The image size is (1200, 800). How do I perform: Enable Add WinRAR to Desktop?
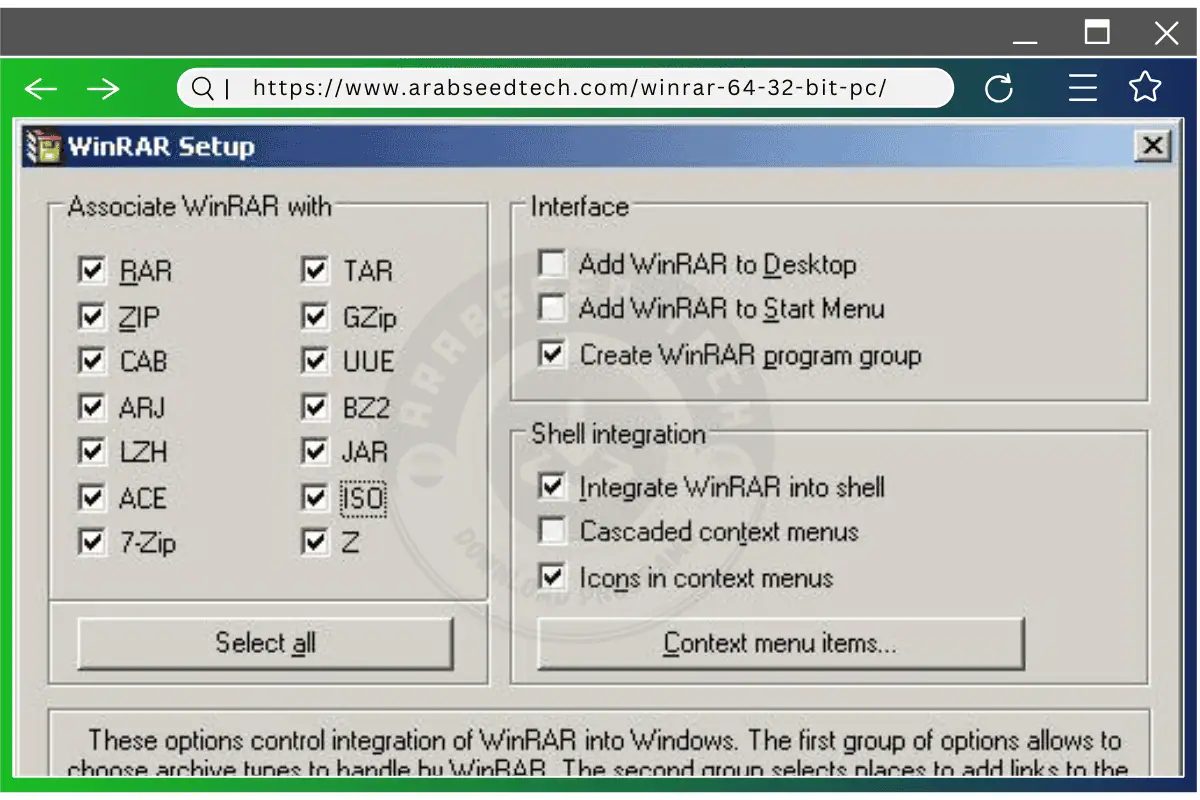coord(552,262)
